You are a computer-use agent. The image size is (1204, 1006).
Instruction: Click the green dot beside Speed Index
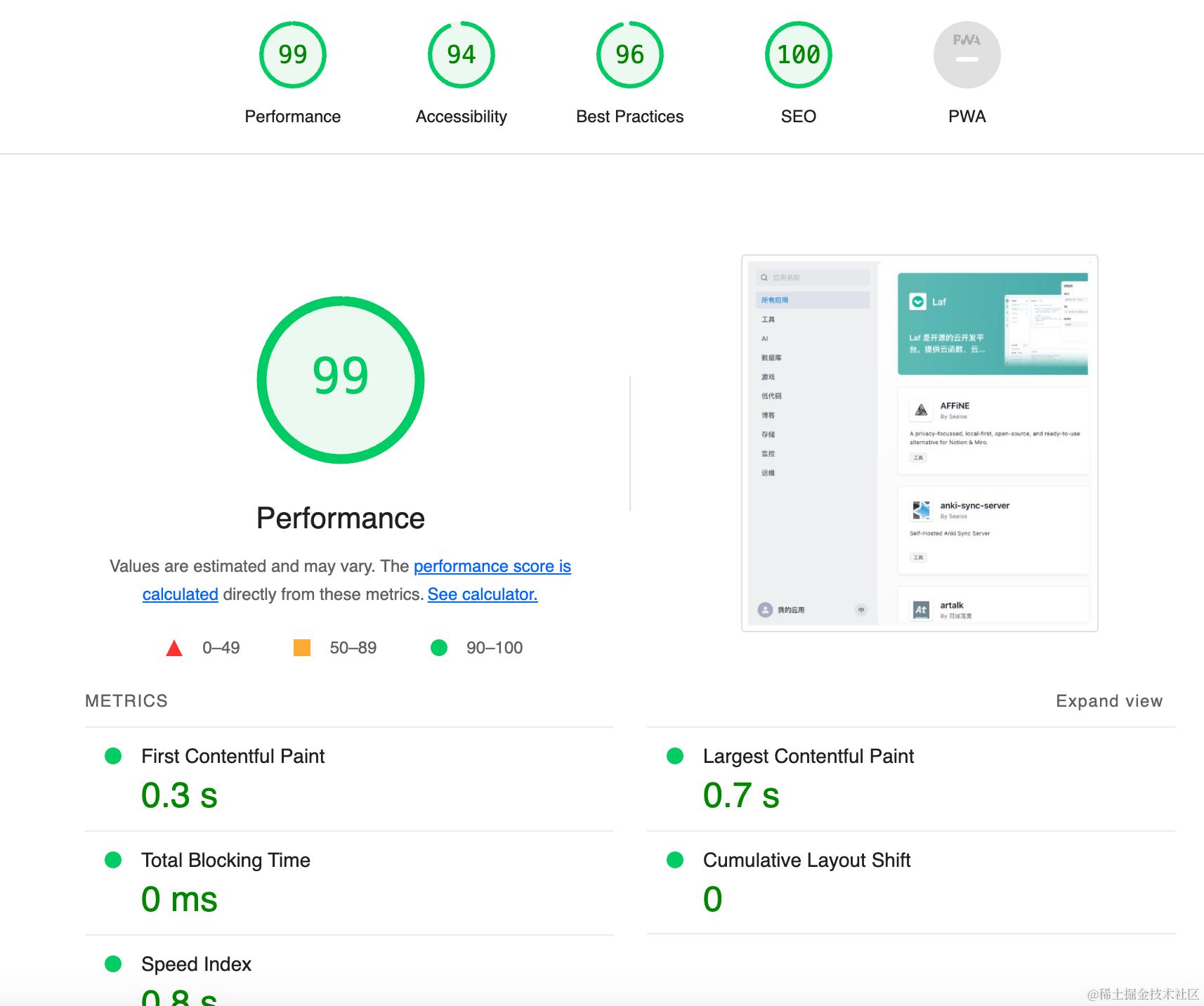(x=113, y=964)
